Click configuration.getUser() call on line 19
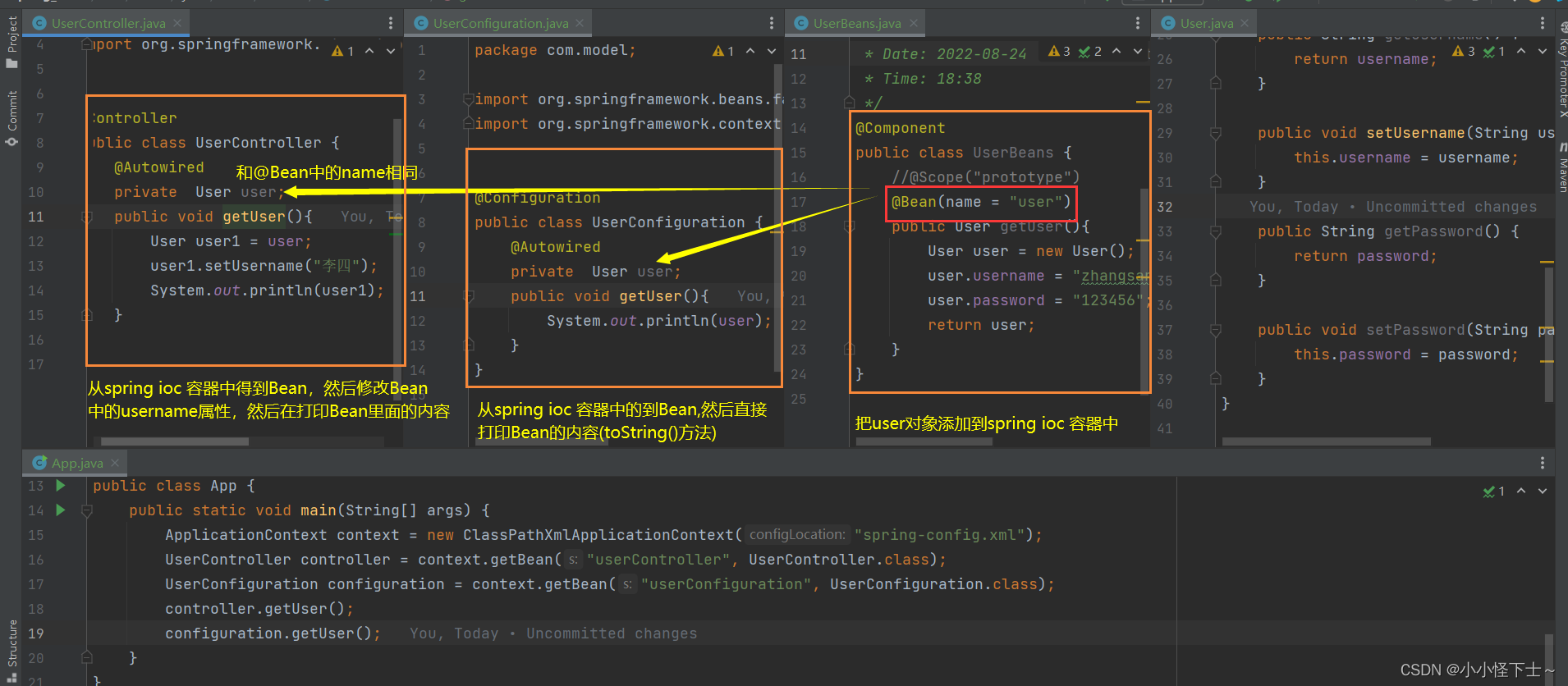The height and width of the screenshot is (686, 1568). tap(273, 633)
